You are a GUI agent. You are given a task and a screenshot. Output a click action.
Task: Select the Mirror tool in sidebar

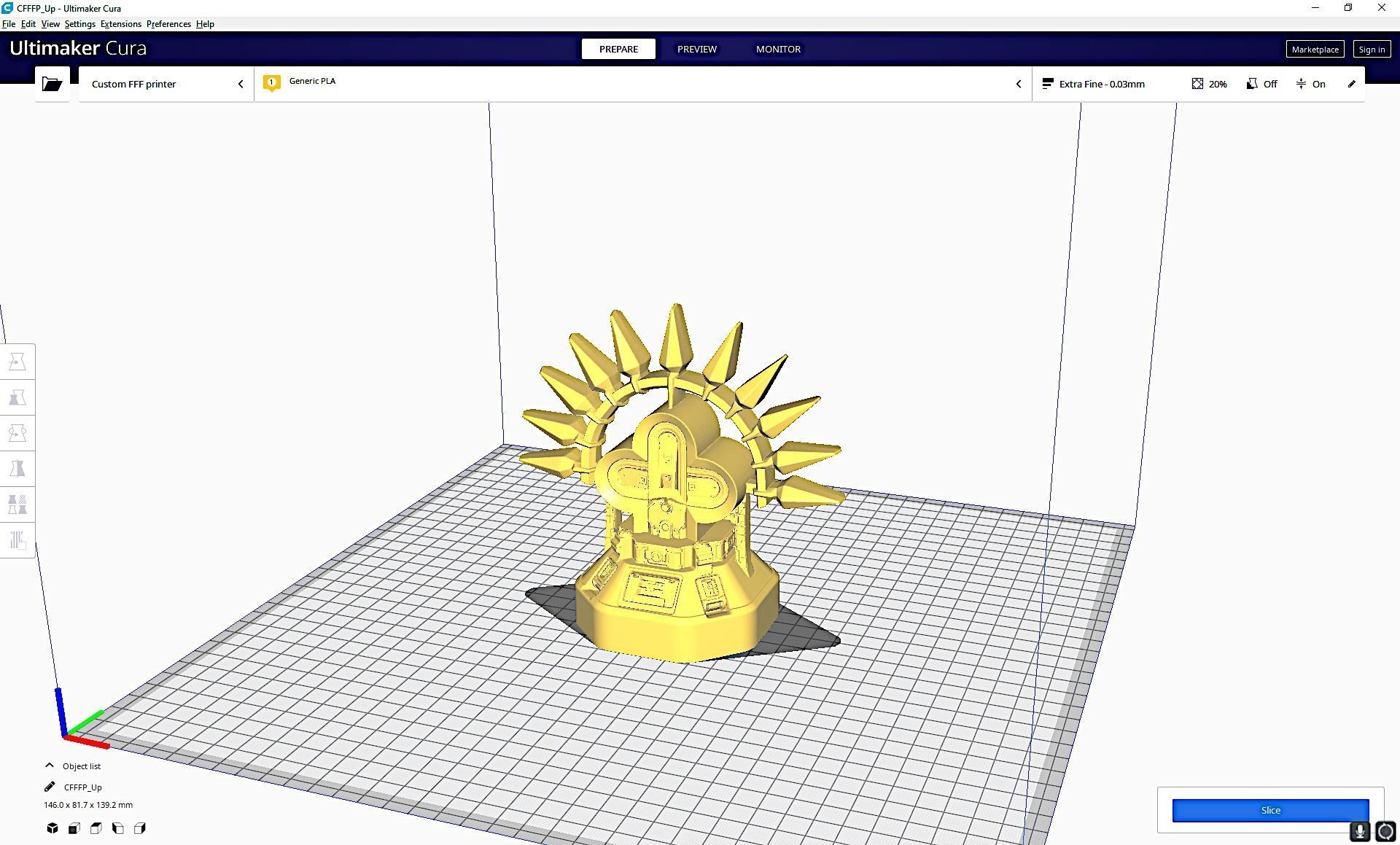coord(17,469)
